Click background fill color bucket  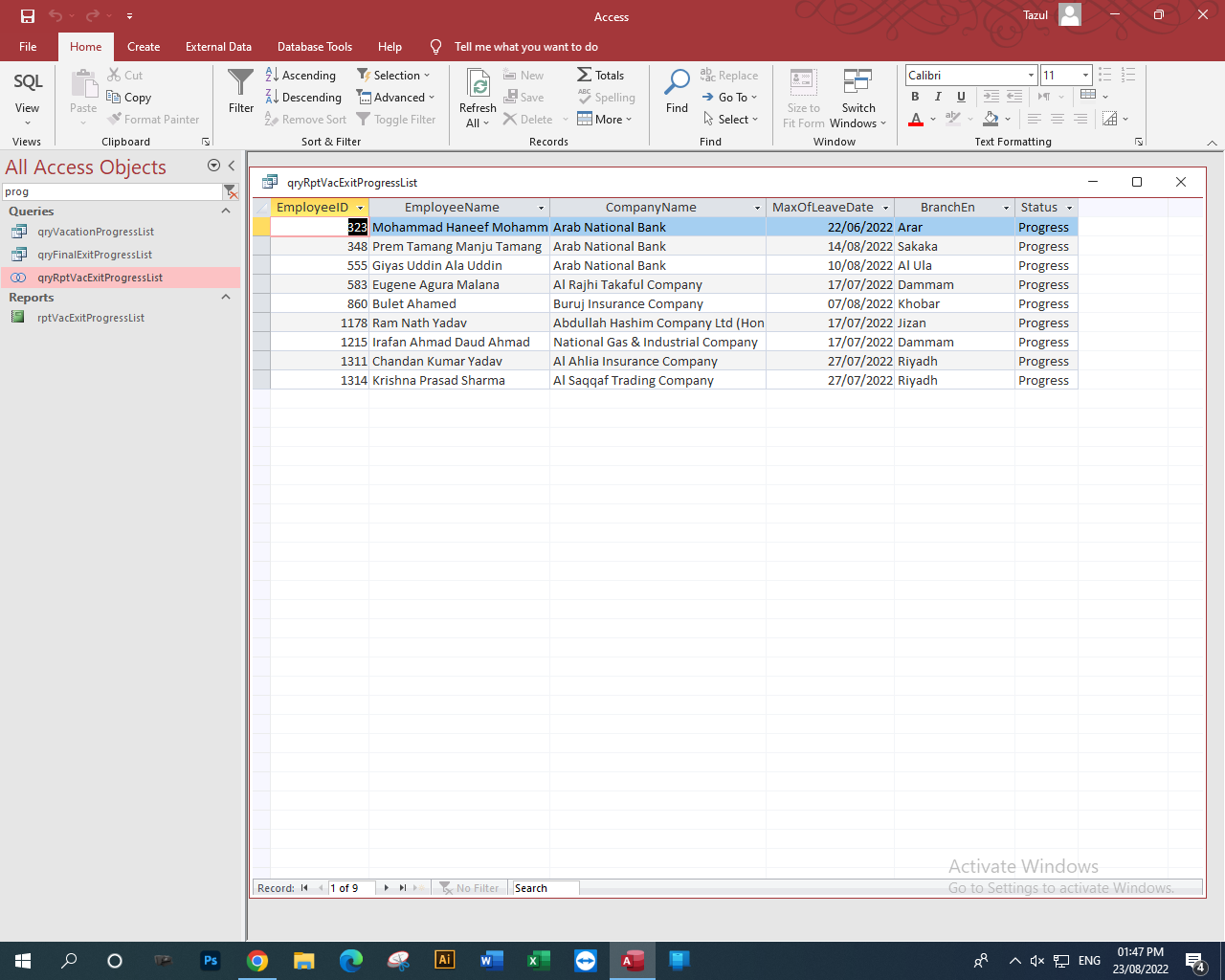tap(991, 119)
